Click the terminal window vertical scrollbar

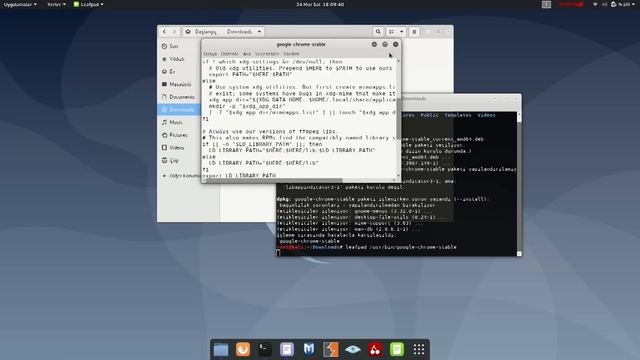point(519,183)
